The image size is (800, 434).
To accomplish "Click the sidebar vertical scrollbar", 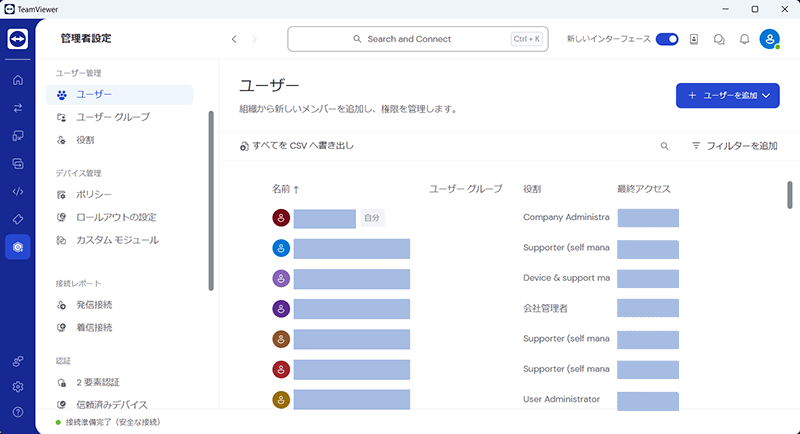I will [x=210, y=200].
